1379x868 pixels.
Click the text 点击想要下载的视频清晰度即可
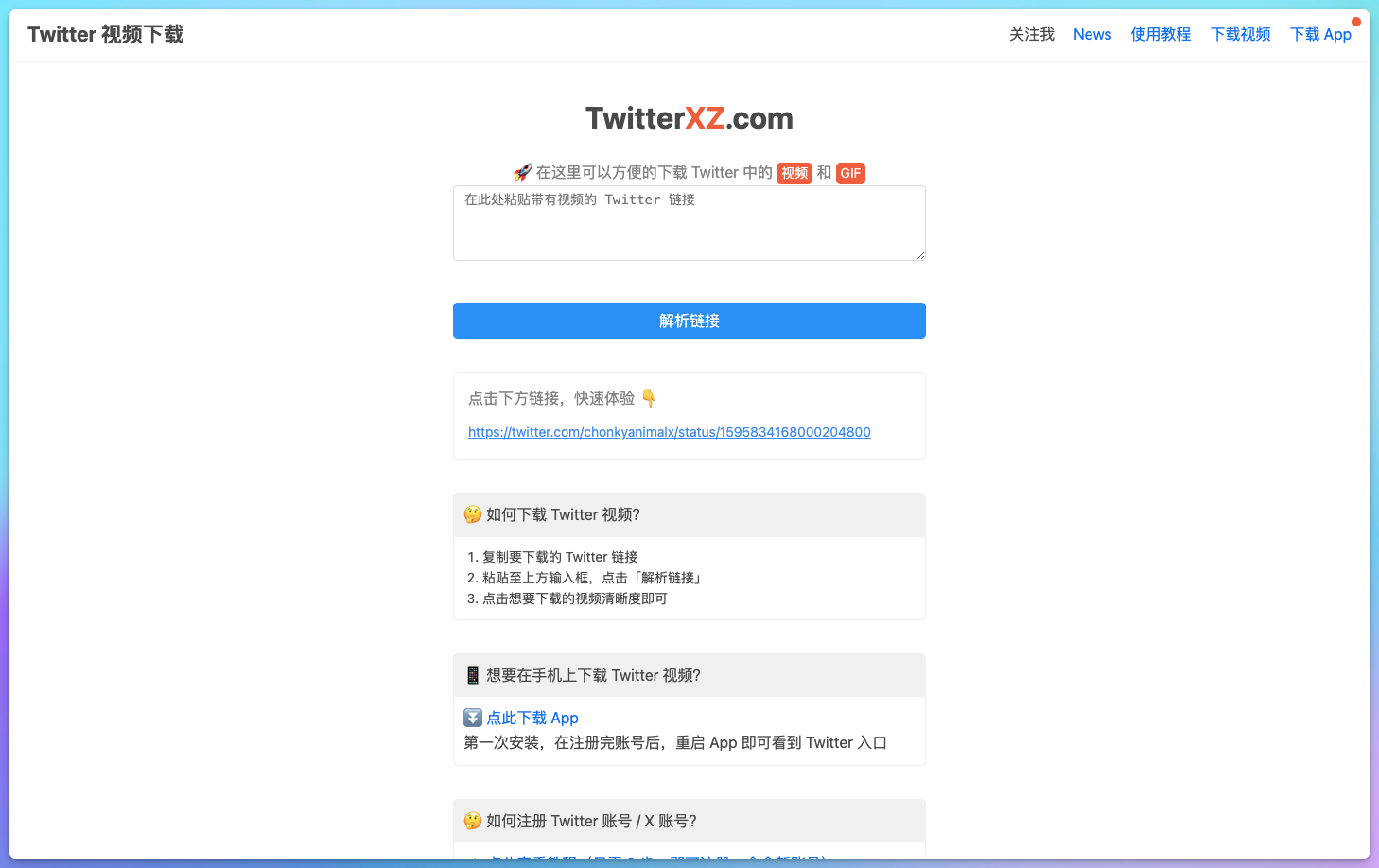pos(575,599)
